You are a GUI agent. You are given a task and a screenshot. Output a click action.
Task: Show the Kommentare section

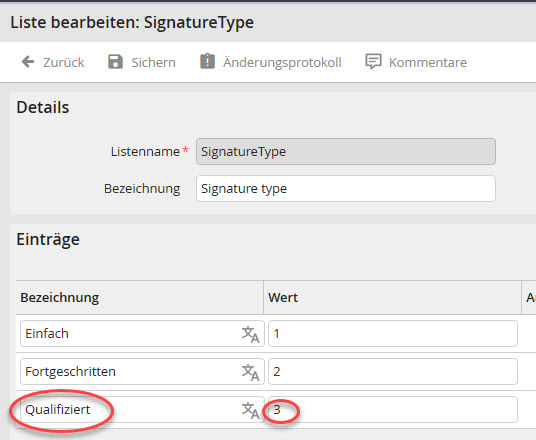(428, 62)
